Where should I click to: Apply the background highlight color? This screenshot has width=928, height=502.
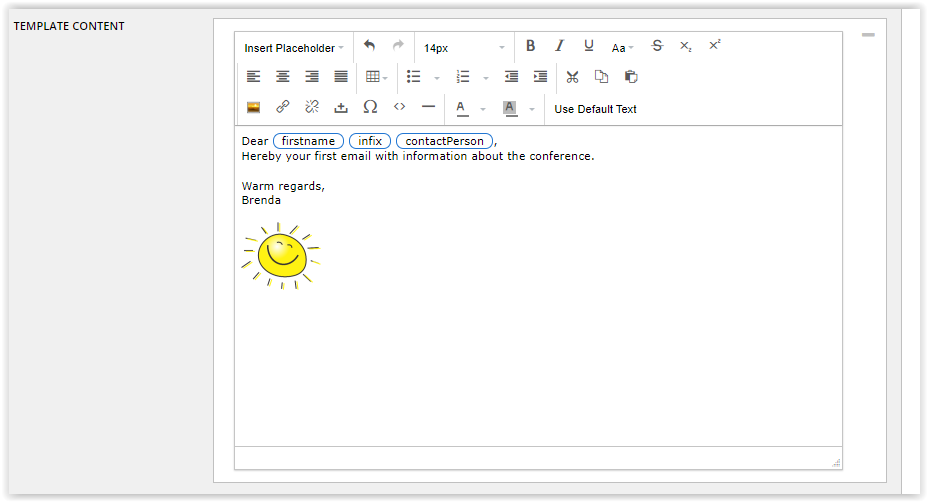pyautogui.click(x=510, y=108)
